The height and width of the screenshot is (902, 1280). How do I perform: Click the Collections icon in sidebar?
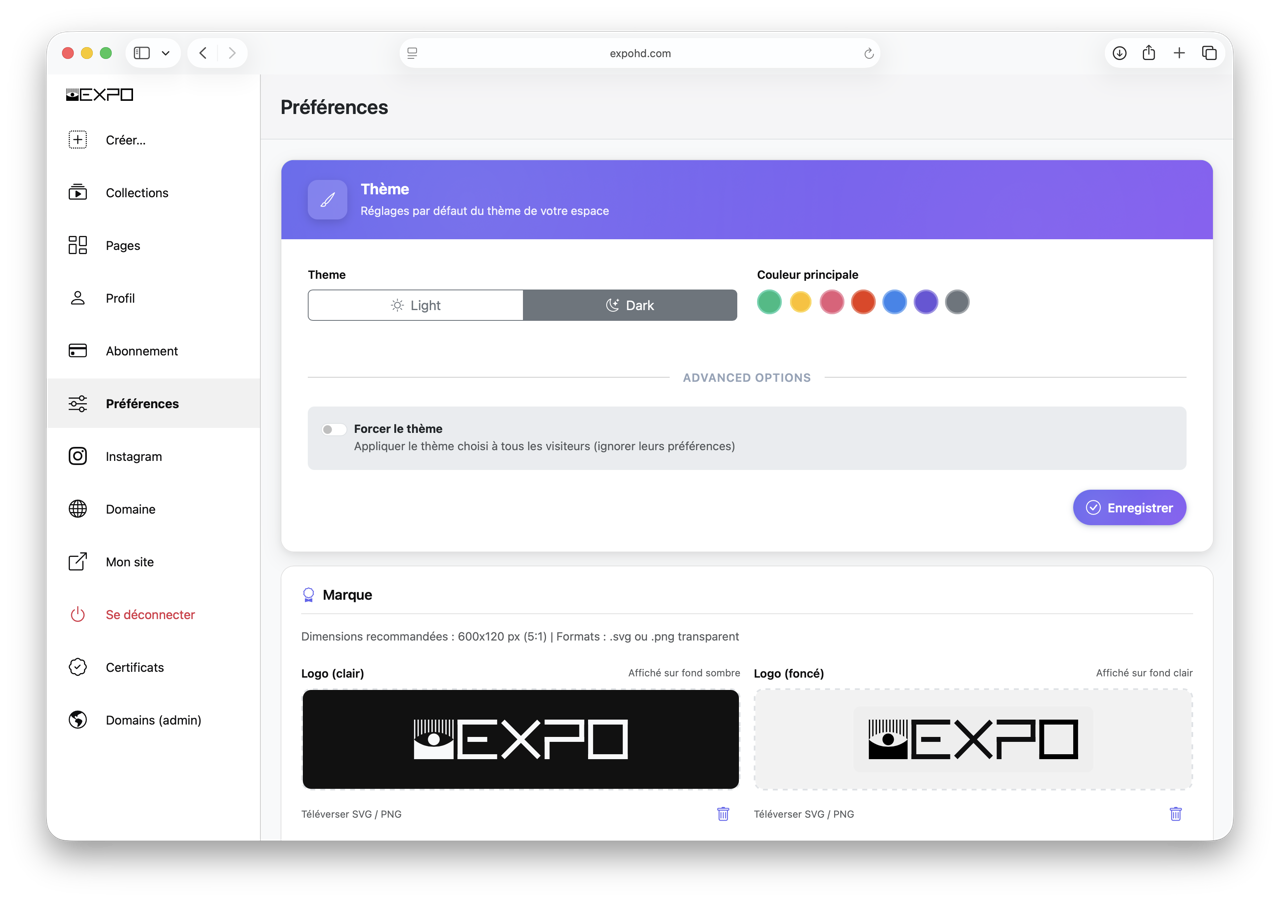point(78,193)
